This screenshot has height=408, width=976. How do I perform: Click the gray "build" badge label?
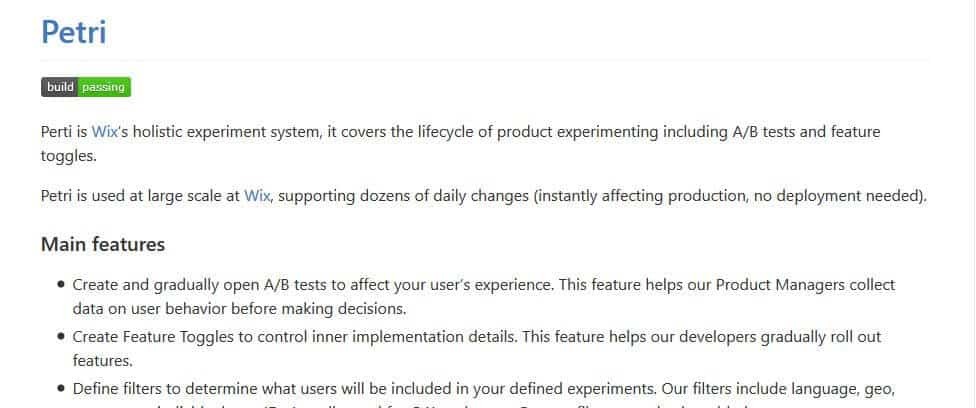point(60,87)
